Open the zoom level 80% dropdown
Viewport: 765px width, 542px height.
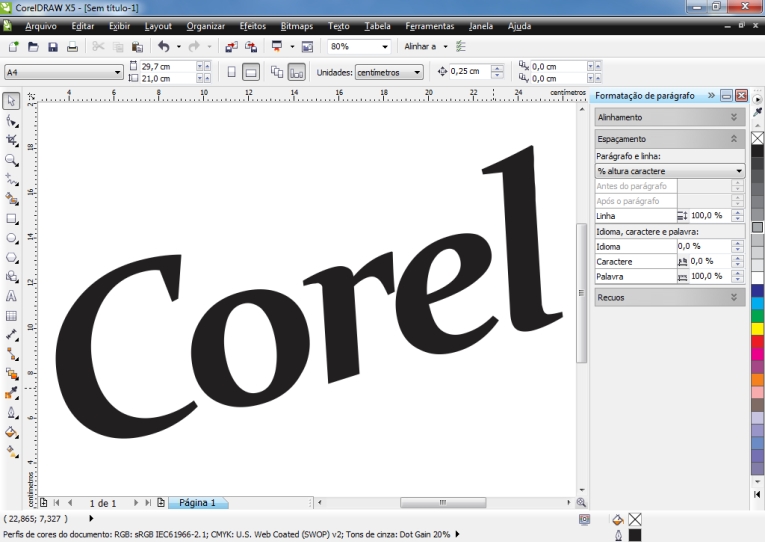[x=385, y=47]
